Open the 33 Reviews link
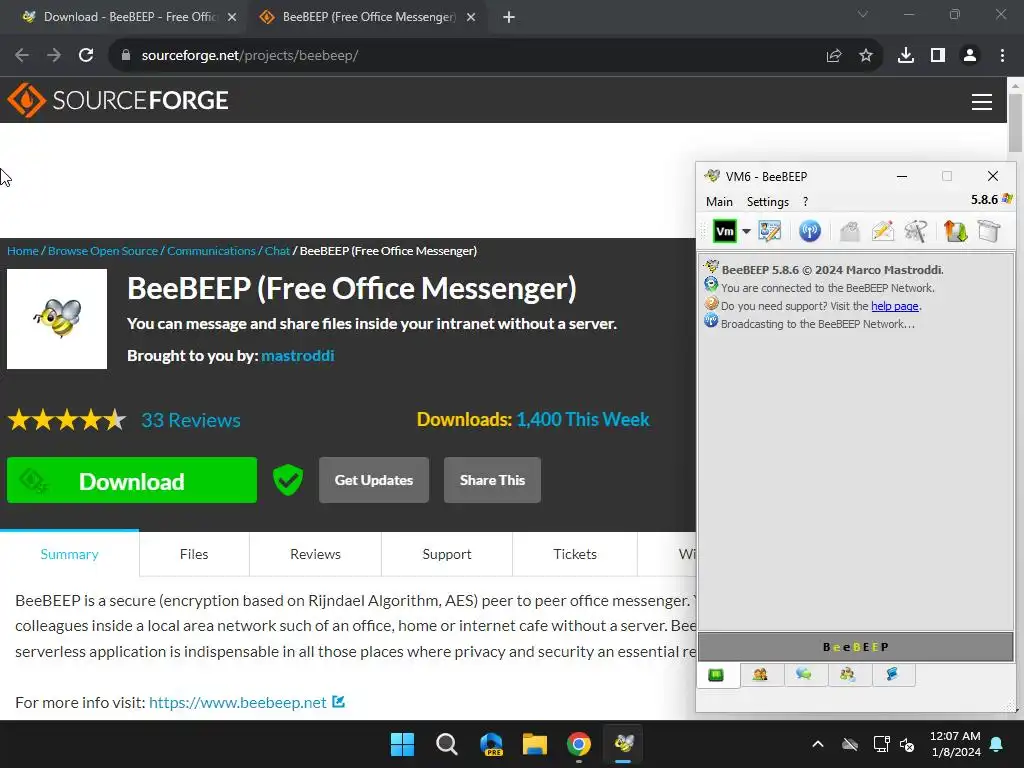Screen dimensions: 1024x768 [x=191, y=420]
